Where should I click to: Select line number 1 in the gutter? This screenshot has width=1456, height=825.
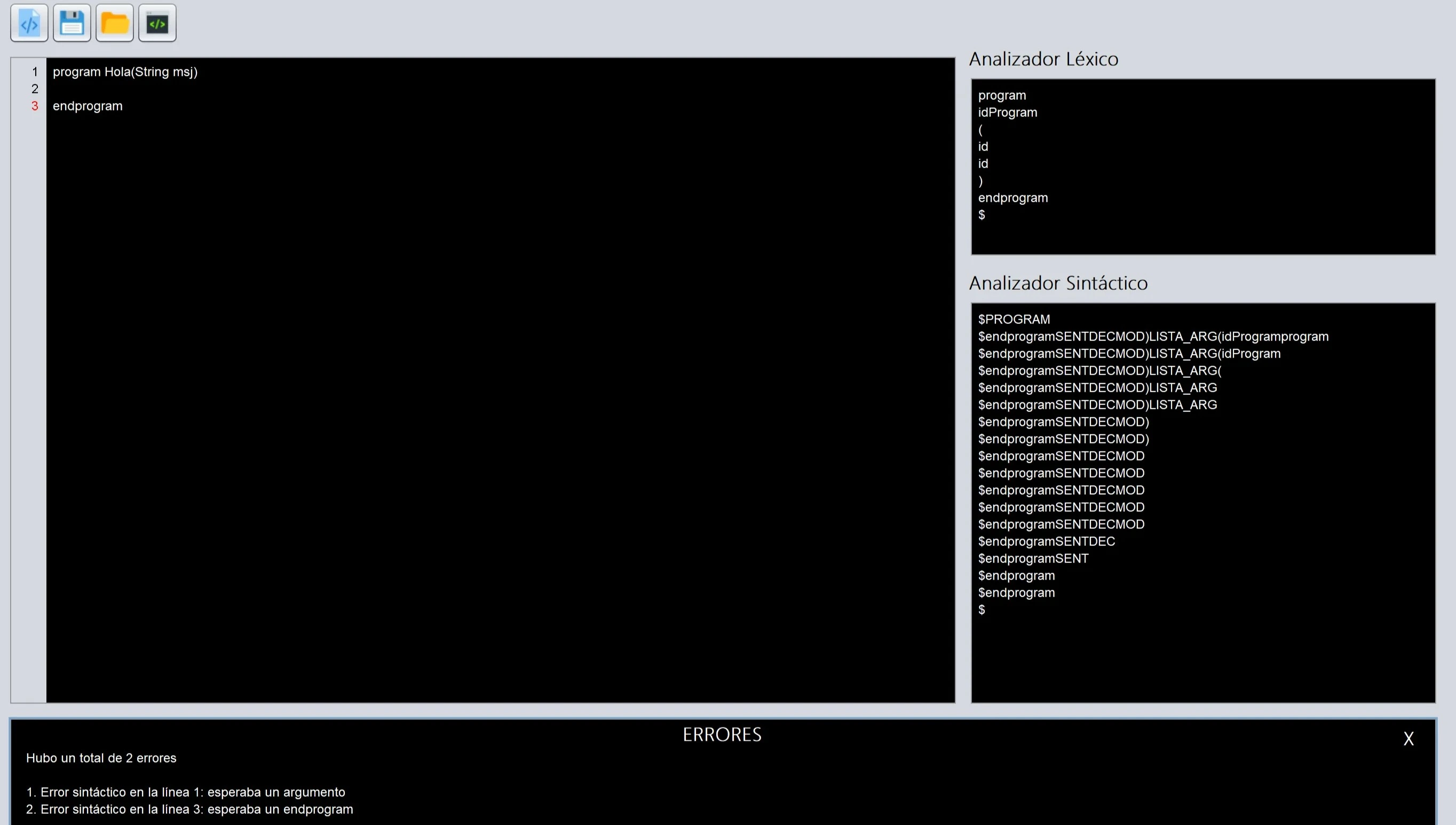[35, 72]
